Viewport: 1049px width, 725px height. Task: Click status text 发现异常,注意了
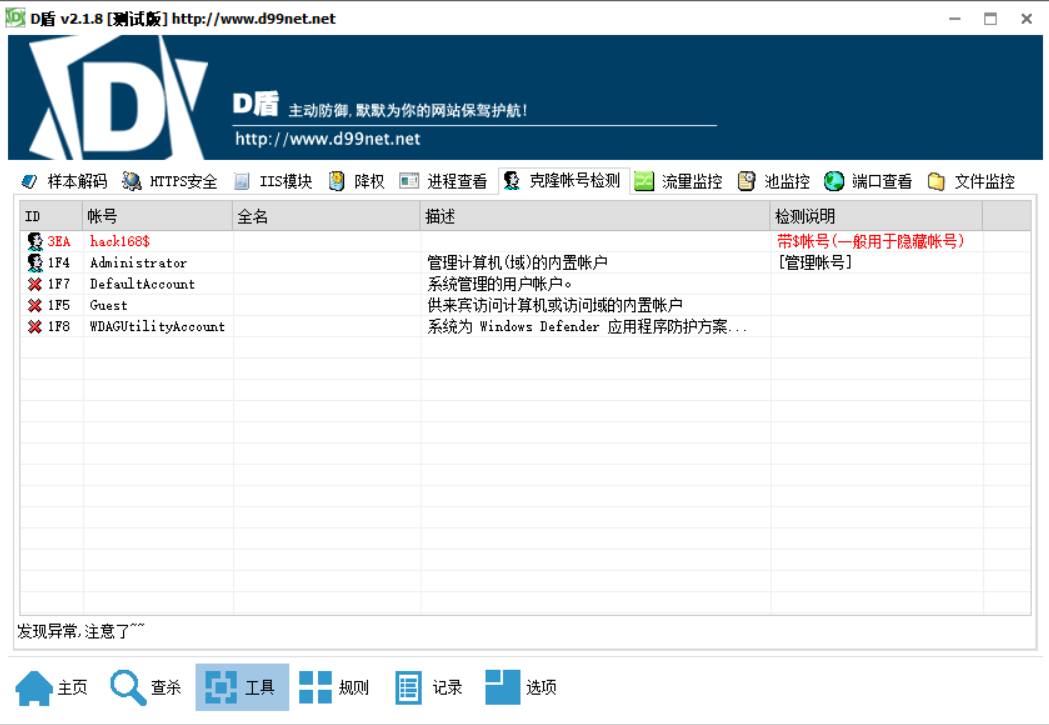coord(80,631)
